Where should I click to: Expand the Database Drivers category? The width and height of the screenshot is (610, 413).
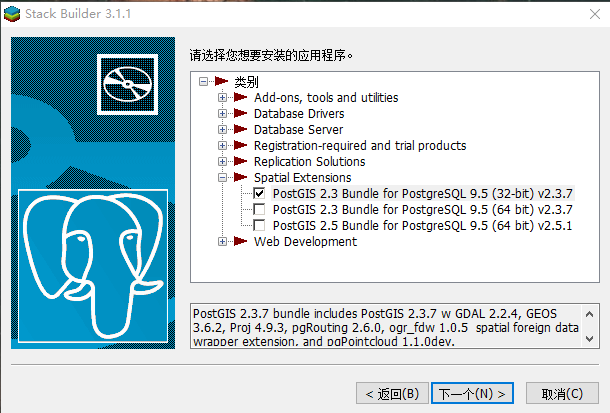[223, 113]
